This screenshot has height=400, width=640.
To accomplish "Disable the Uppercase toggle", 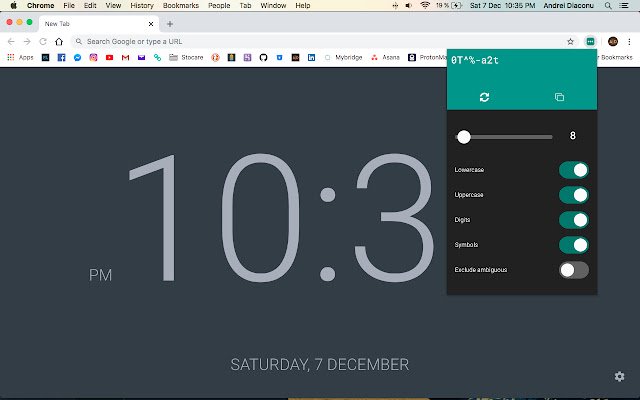I will click(x=574, y=195).
